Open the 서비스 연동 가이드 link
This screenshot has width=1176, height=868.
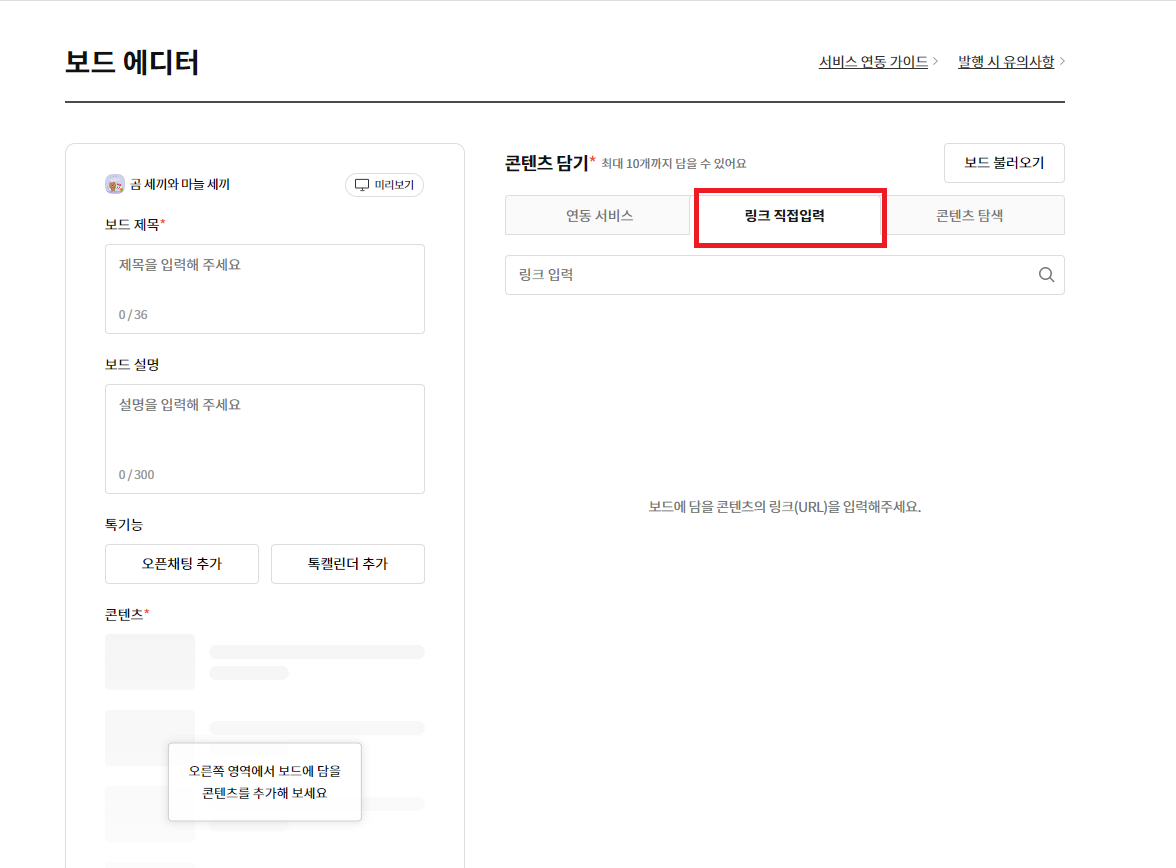click(x=873, y=62)
